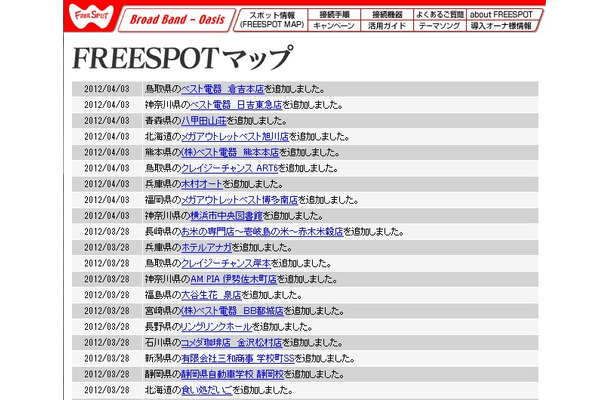Open the (株)ベスト電器 熊本本店 link
The image size is (610, 400).
pos(230,153)
